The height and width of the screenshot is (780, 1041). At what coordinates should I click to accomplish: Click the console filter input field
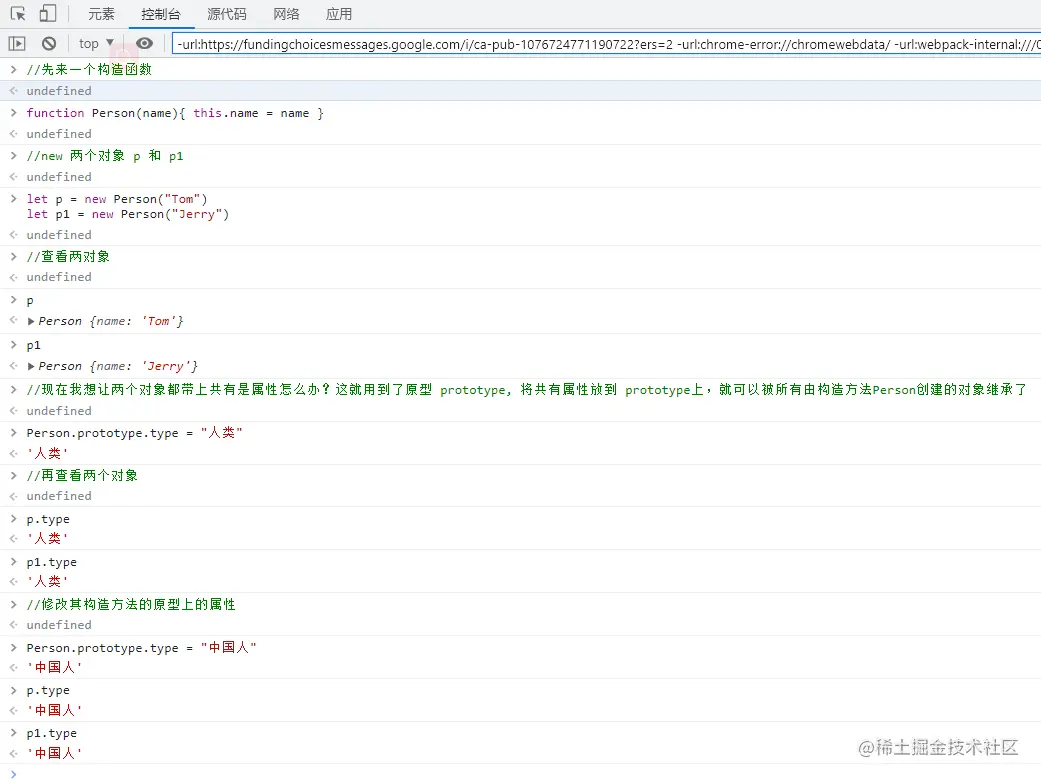(606, 44)
